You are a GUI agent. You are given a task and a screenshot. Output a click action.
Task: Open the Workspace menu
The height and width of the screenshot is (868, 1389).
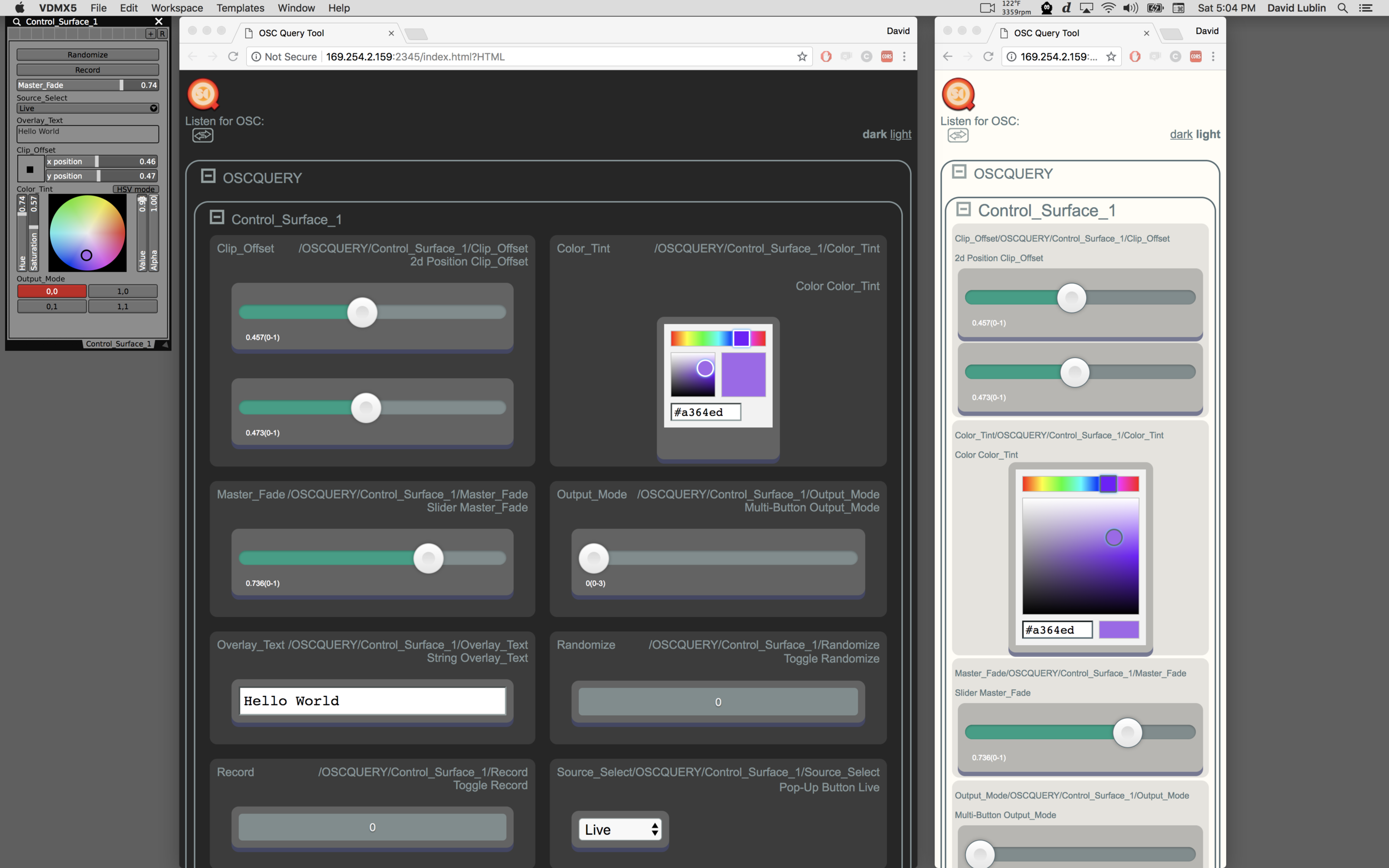tap(177, 8)
